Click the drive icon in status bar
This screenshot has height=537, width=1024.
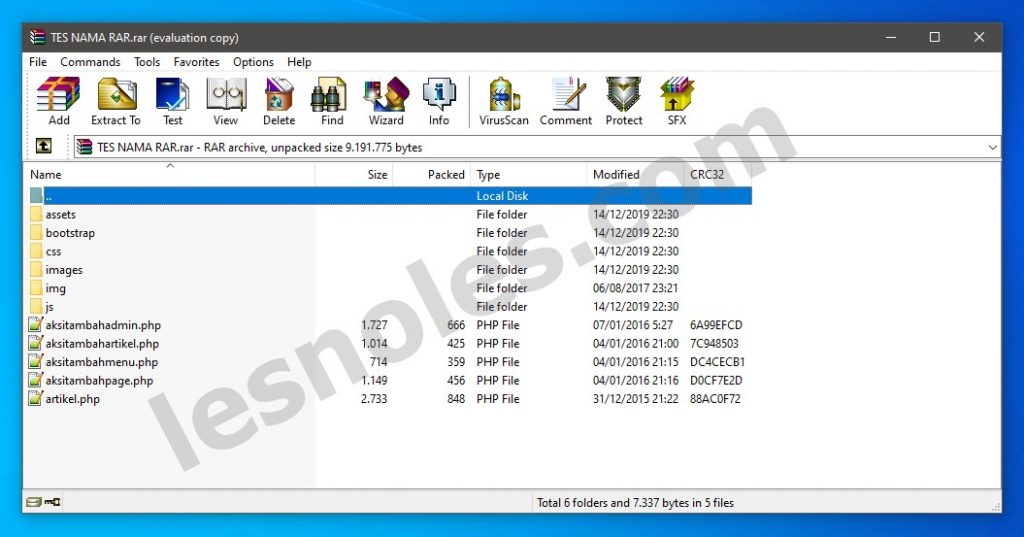coord(33,502)
